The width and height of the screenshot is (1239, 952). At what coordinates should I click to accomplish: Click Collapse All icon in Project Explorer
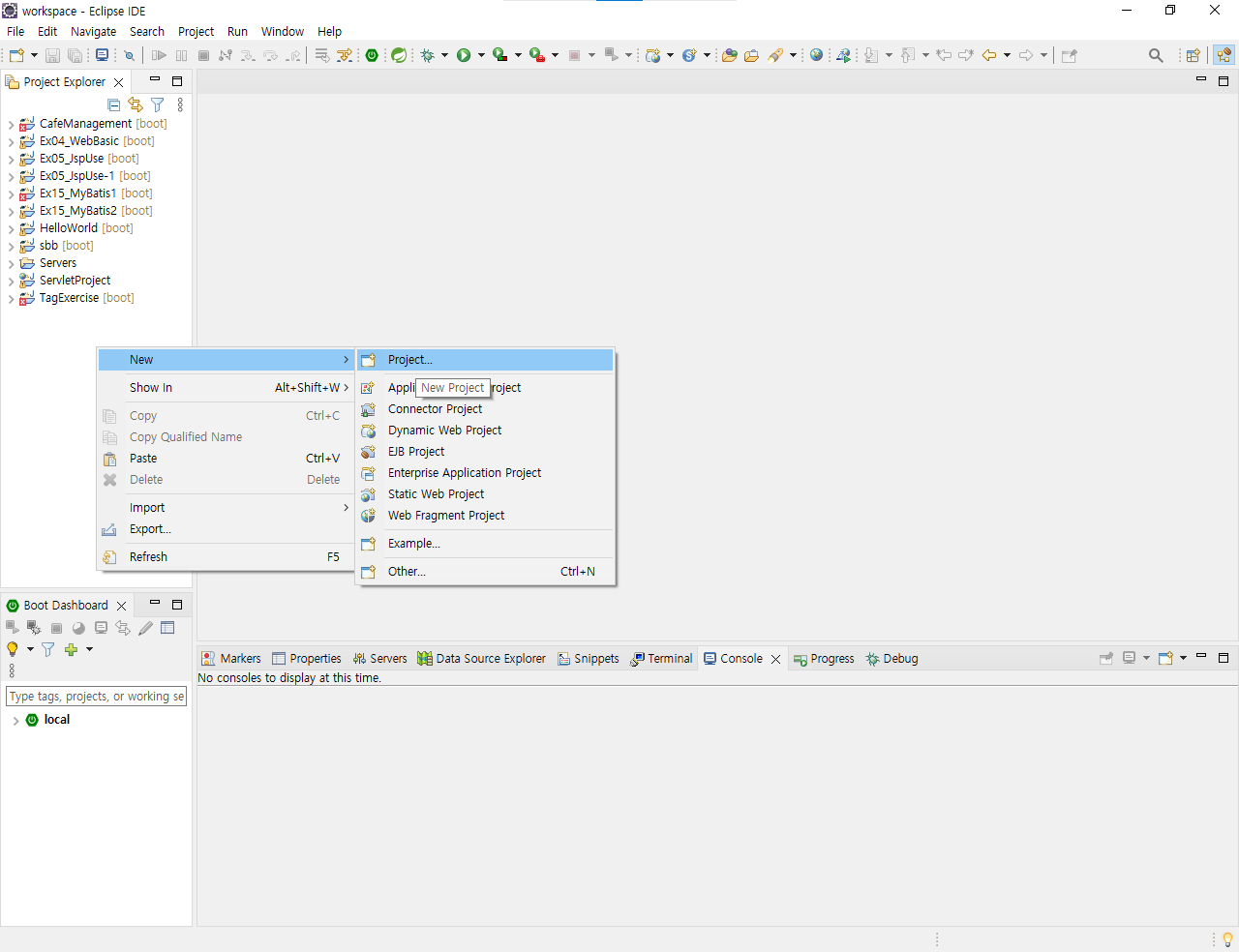click(x=114, y=104)
